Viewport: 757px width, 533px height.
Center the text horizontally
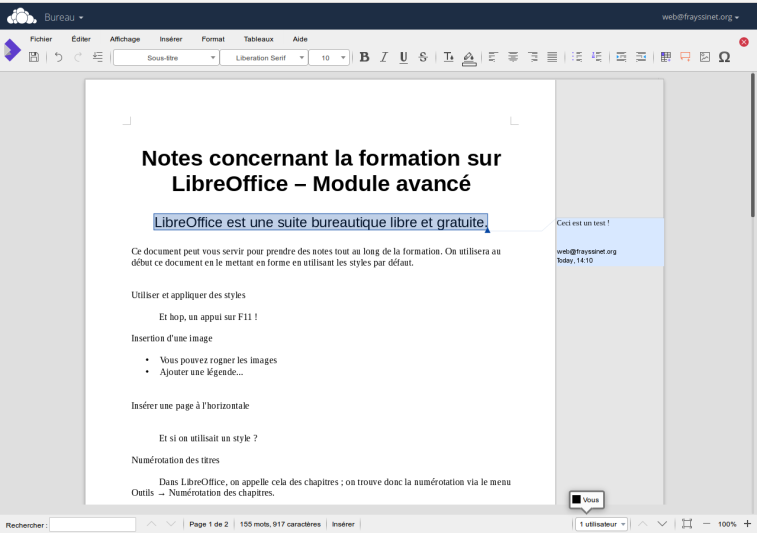pyautogui.click(x=513, y=57)
